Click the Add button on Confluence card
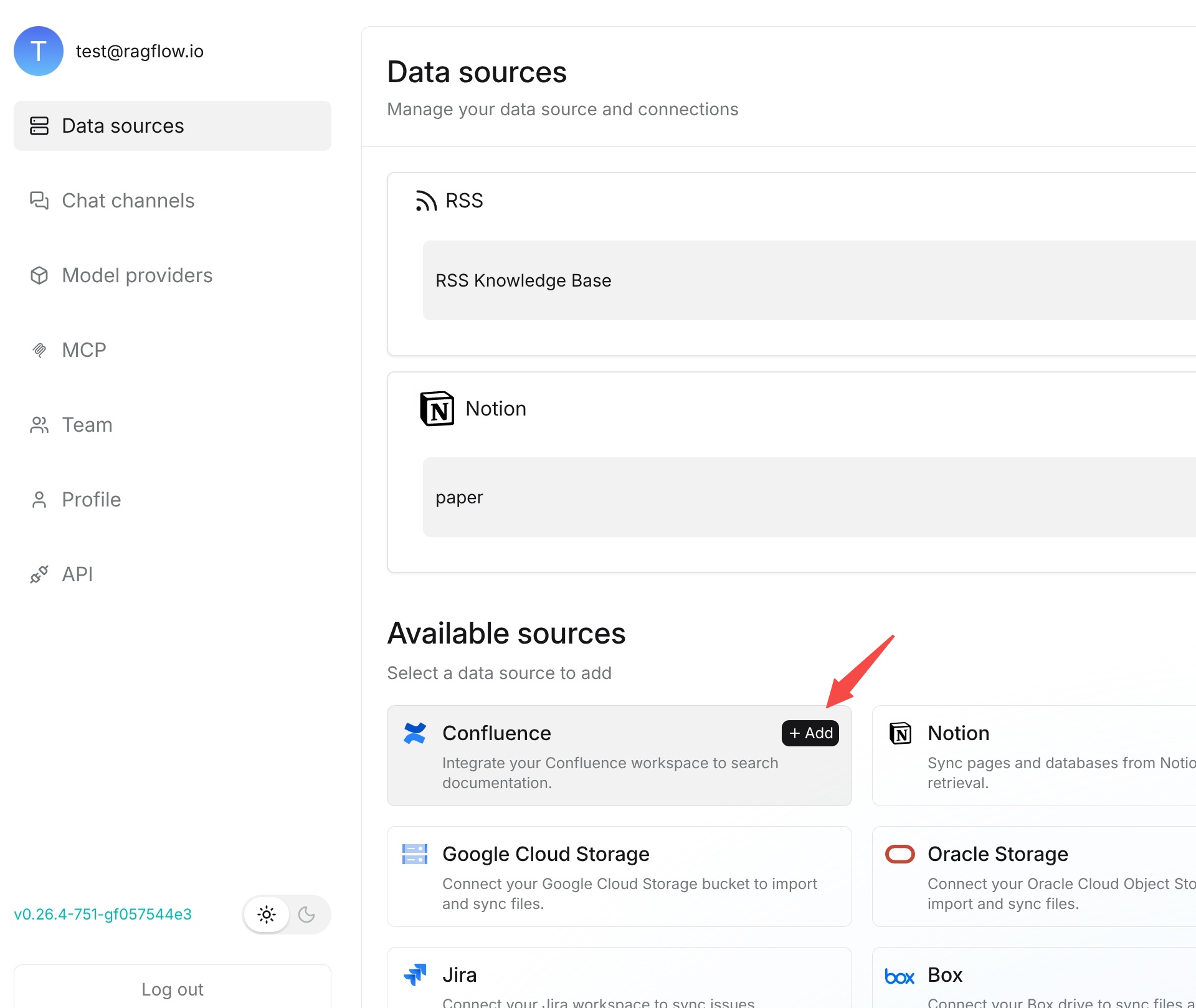This screenshot has height=1008, width=1196. [x=810, y=733]
